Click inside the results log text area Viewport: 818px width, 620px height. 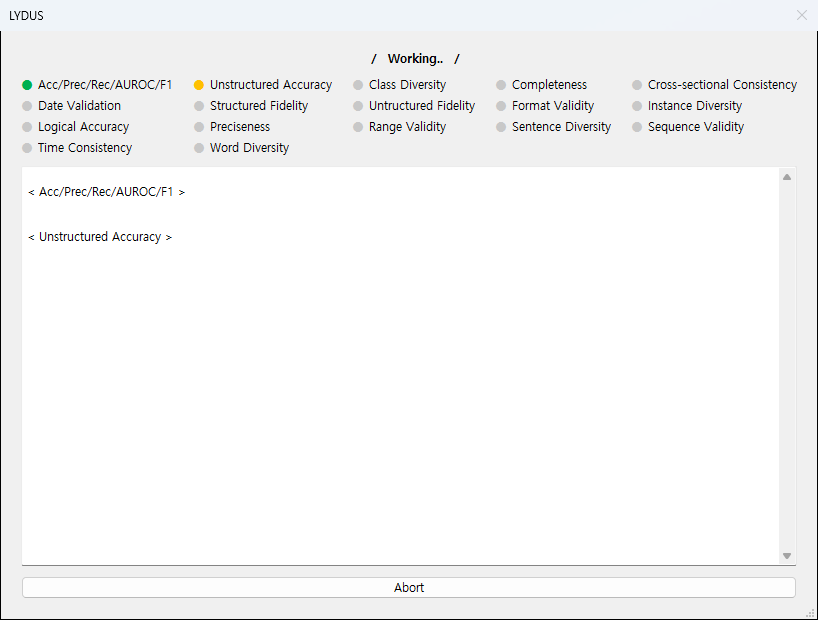(401, 365)
